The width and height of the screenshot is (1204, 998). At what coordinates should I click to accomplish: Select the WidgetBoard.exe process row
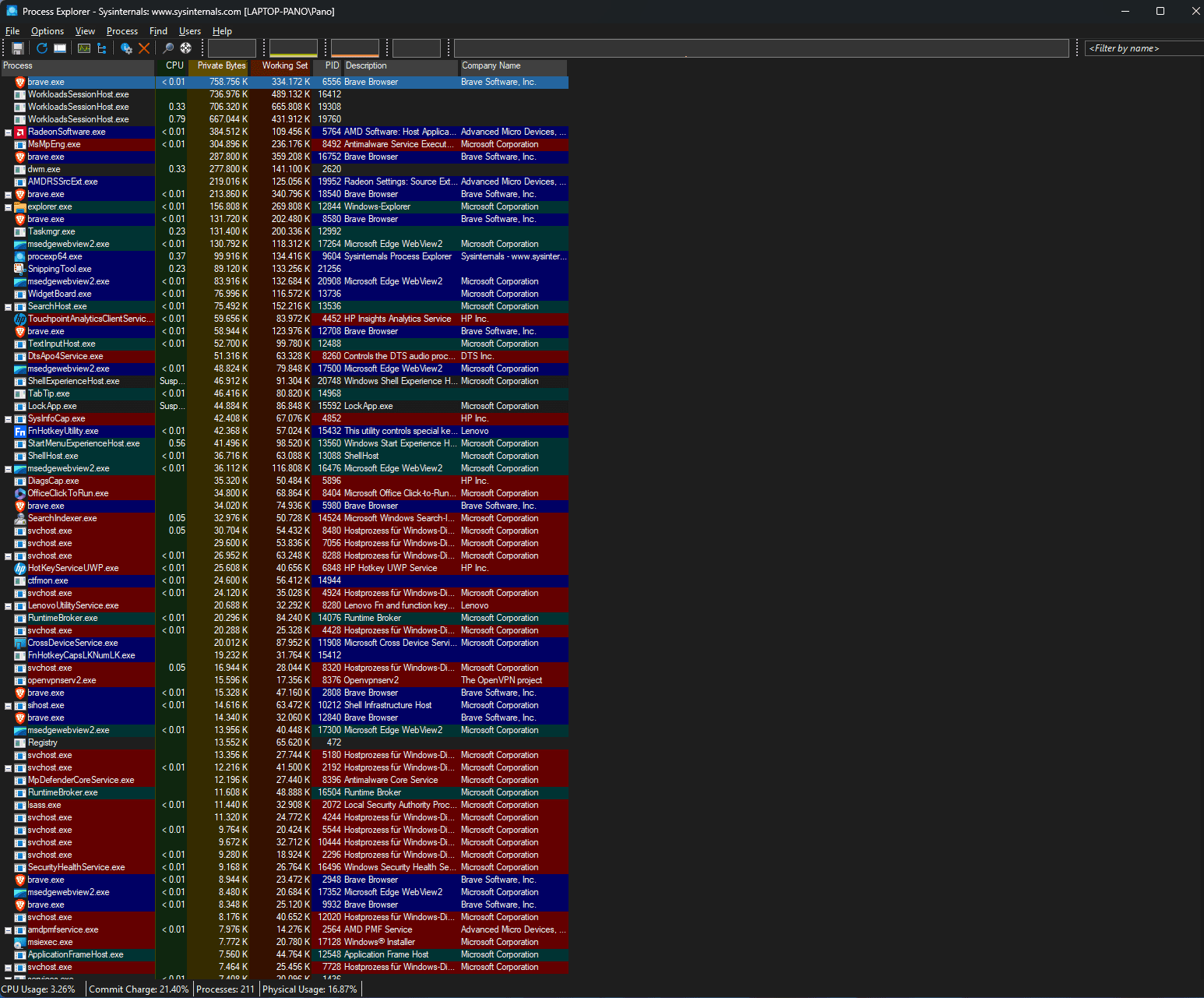coord(284,294)
